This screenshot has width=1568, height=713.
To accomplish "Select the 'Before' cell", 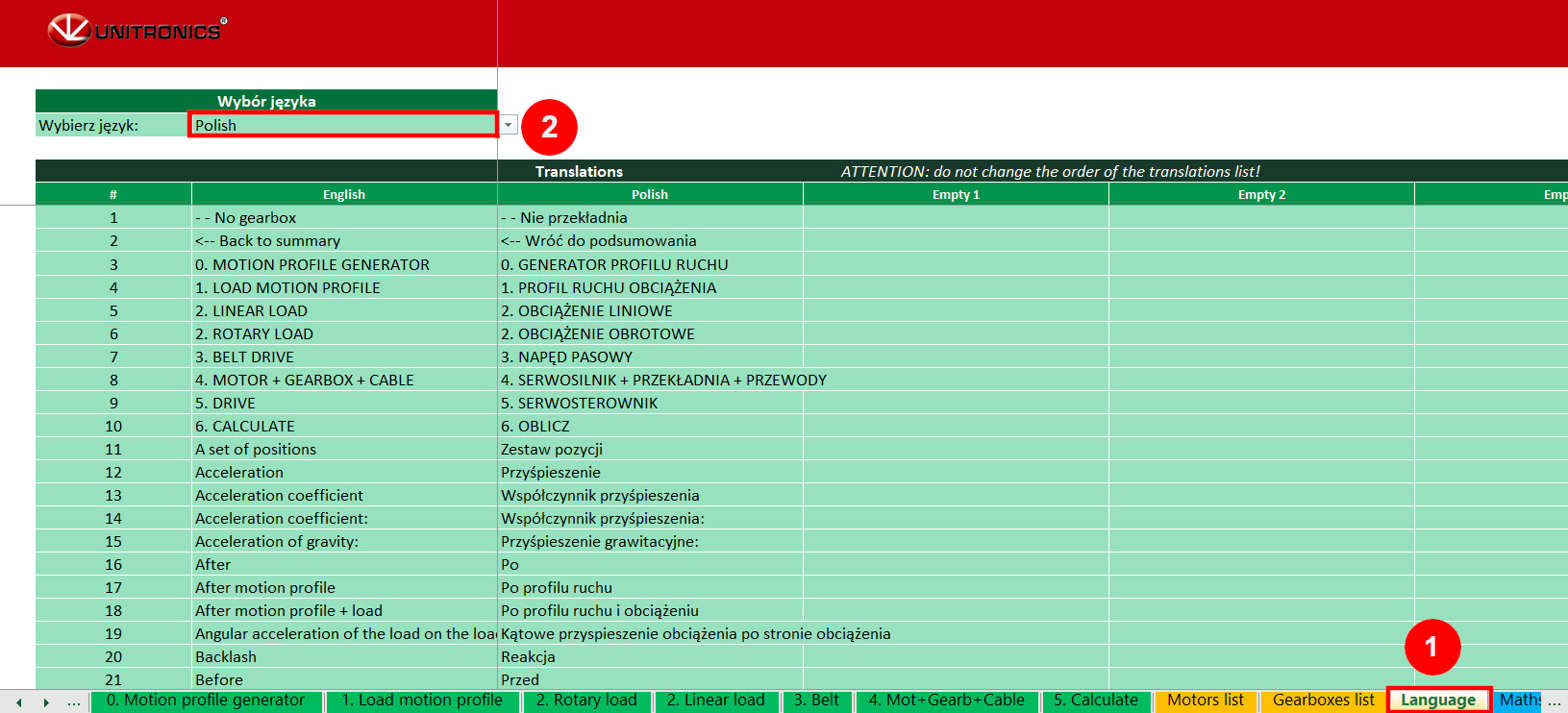I will point(344,679).
